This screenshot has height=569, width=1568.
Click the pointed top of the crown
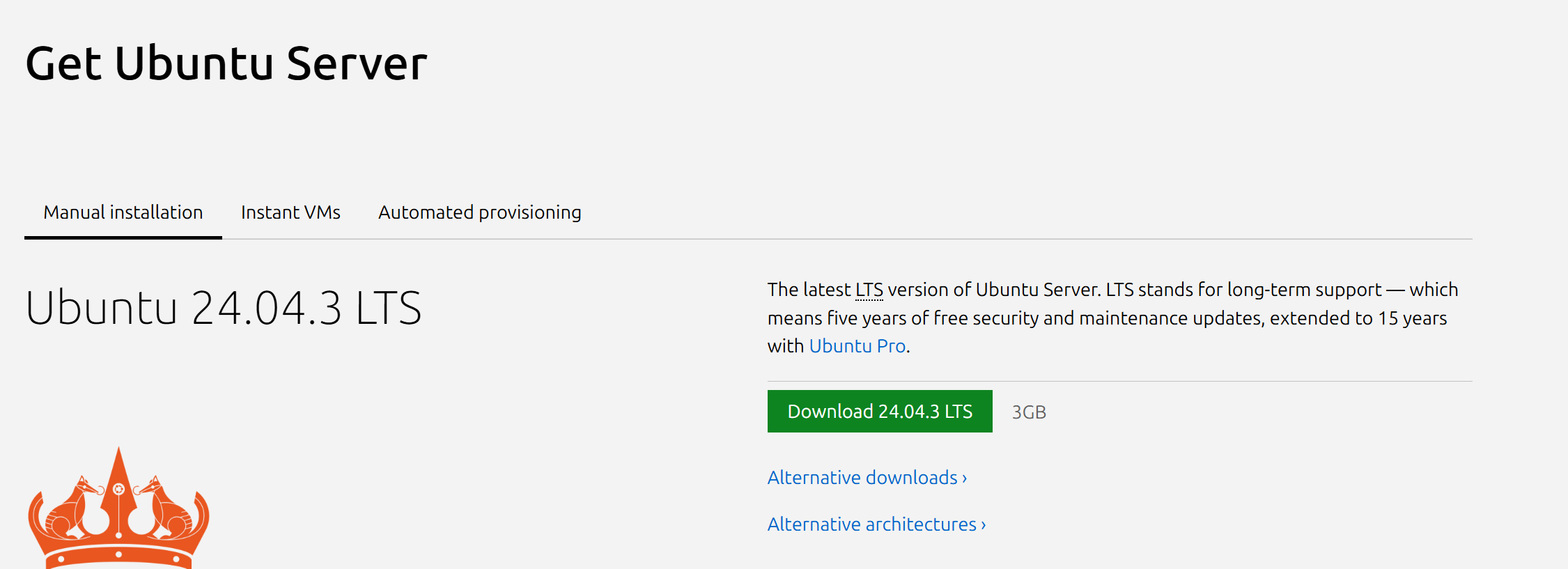pyautogui.click(x=119, y=456)
